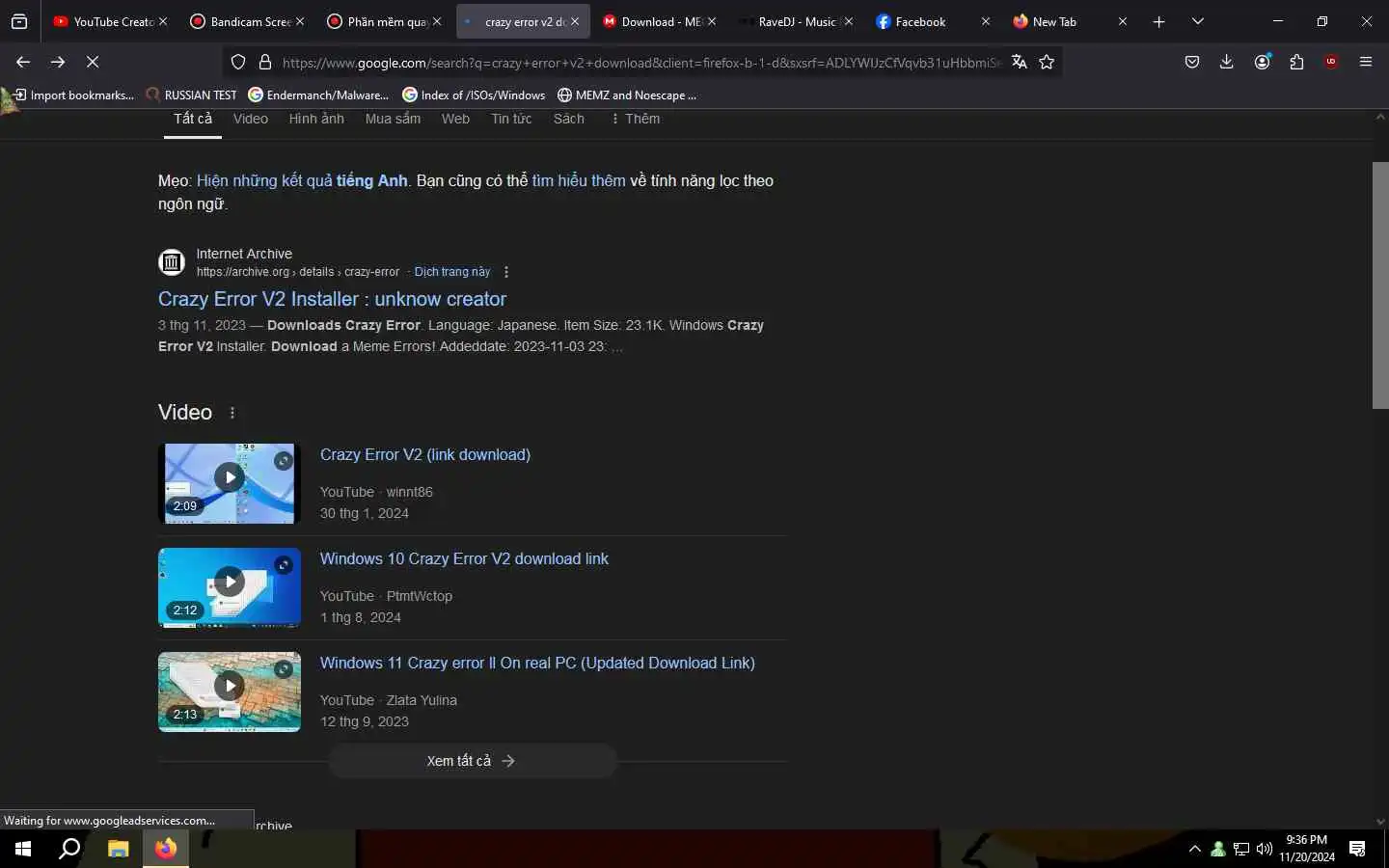Open the MEMZ and Noescape bookmark

tap(627, 95)
